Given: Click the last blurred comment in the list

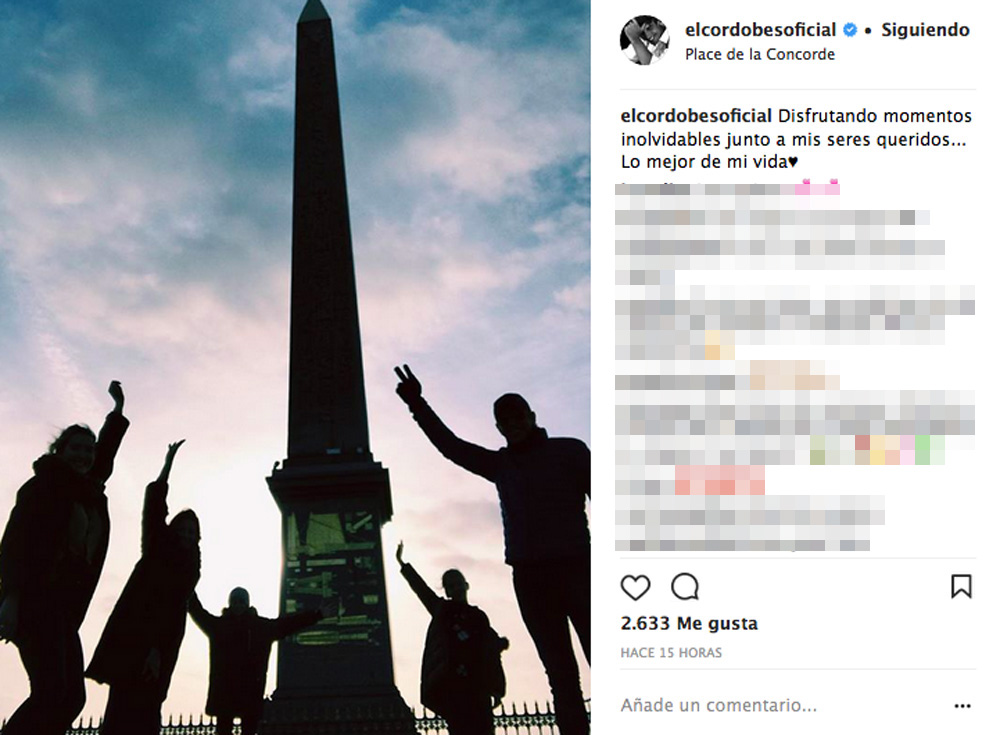Looking at the screenshot, I should click(750, 523).
